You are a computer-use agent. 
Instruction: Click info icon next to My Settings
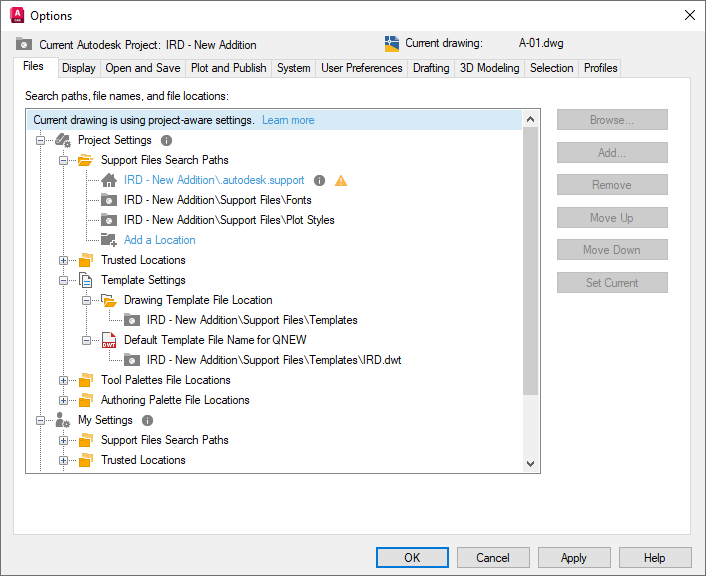(147, 420)
